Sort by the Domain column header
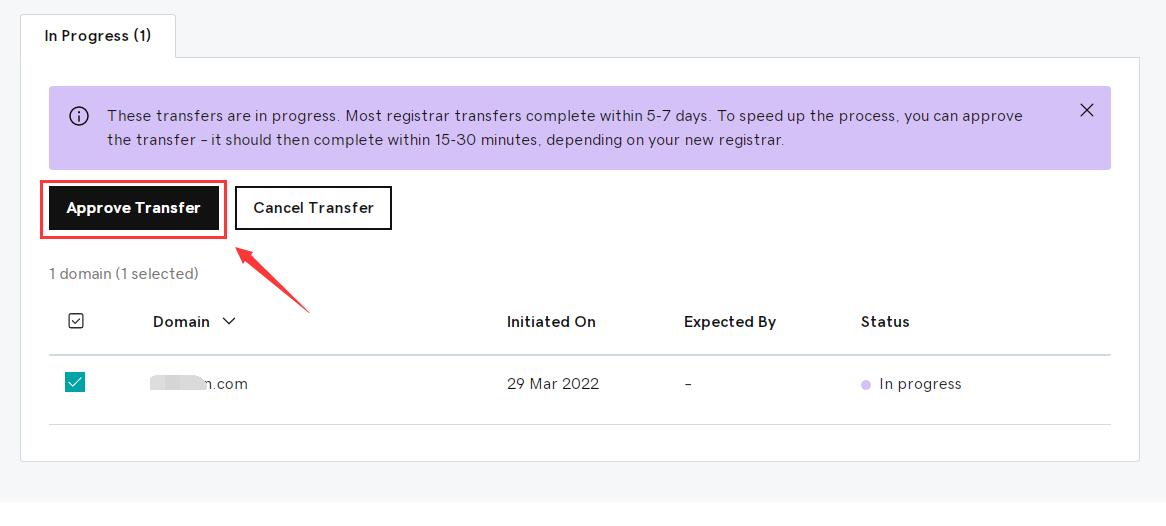 click(x=181, y=321)
